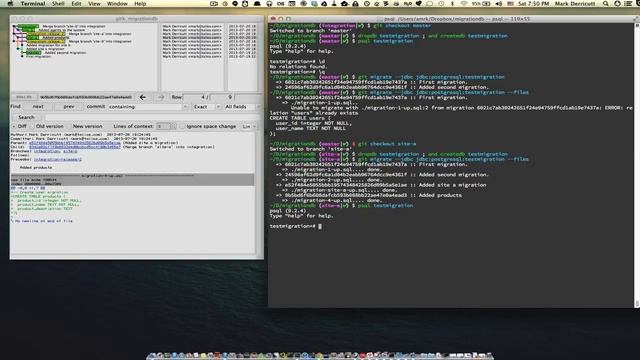Open the Apple menu
The image size is (640, 360).
click(10, 3)
